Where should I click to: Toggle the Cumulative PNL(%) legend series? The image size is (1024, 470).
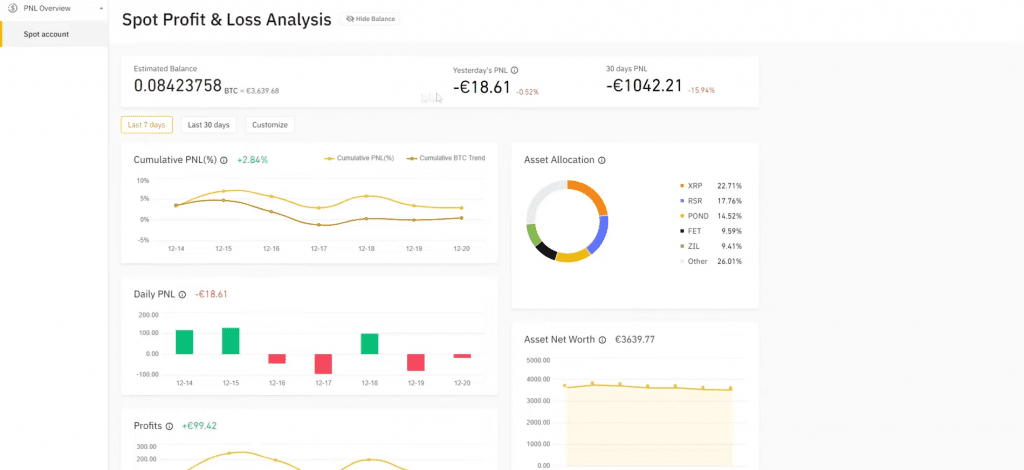(x=360, y=158)
